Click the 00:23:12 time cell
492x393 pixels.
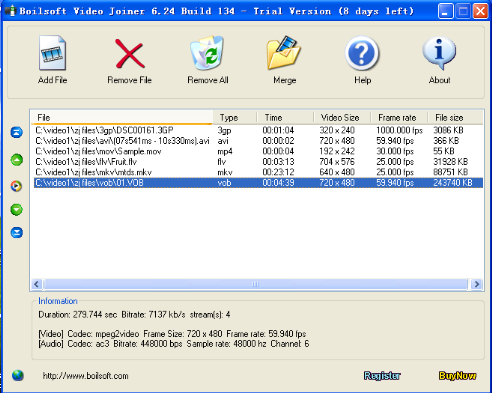point(278,172)
